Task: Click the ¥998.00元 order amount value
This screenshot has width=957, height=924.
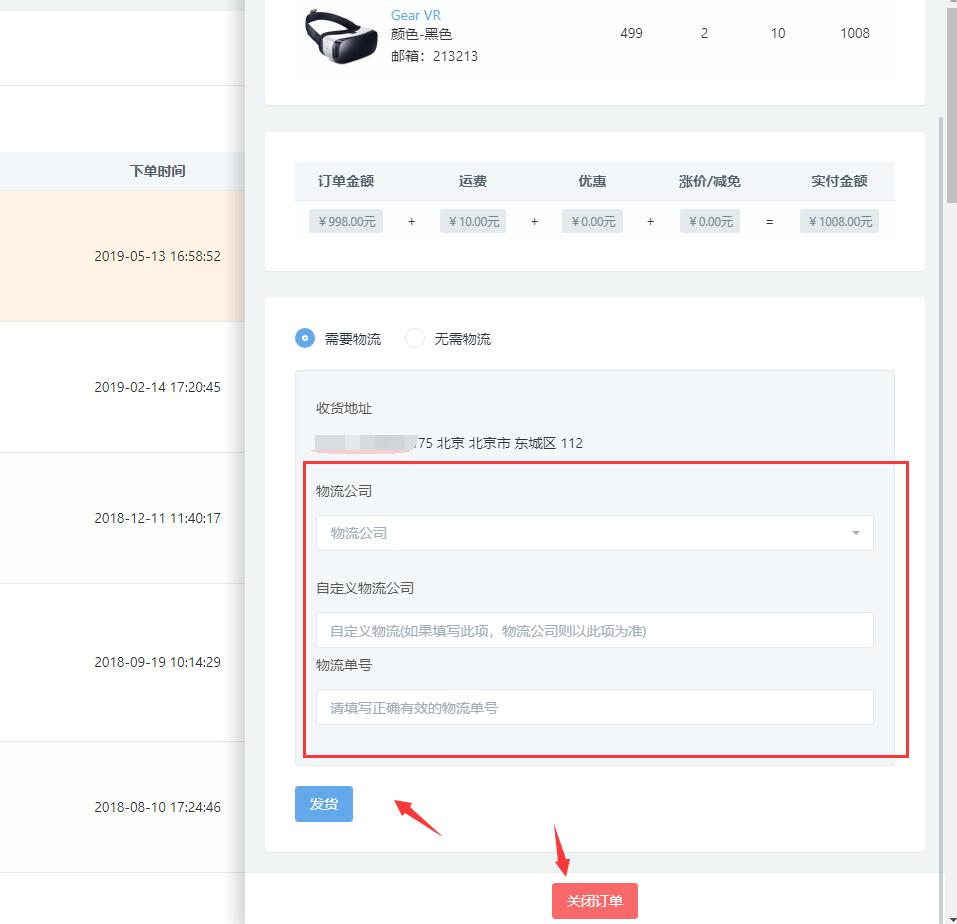Action: [346, 221]
